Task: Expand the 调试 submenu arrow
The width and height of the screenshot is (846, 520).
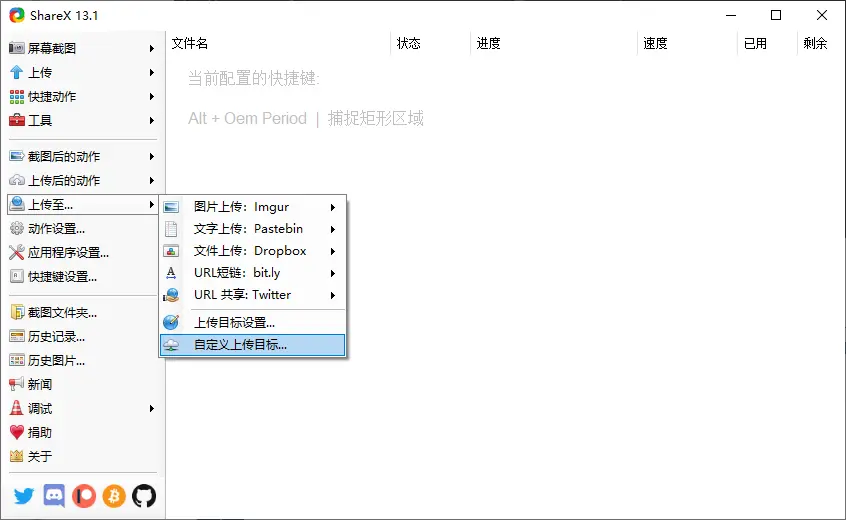Action: [x=152, y=408]
